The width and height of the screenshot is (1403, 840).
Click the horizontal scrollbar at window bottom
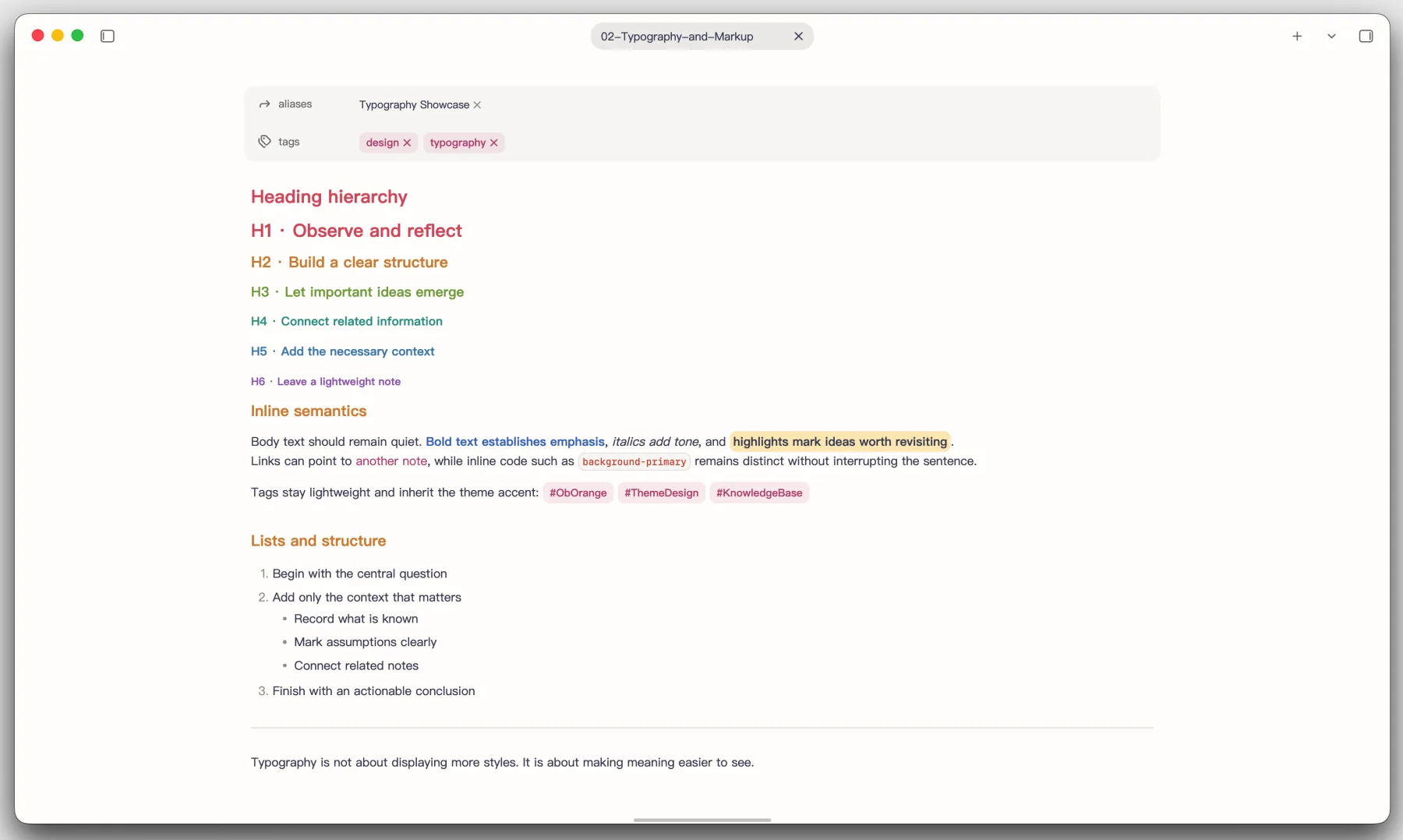click(x=701, y=820)
